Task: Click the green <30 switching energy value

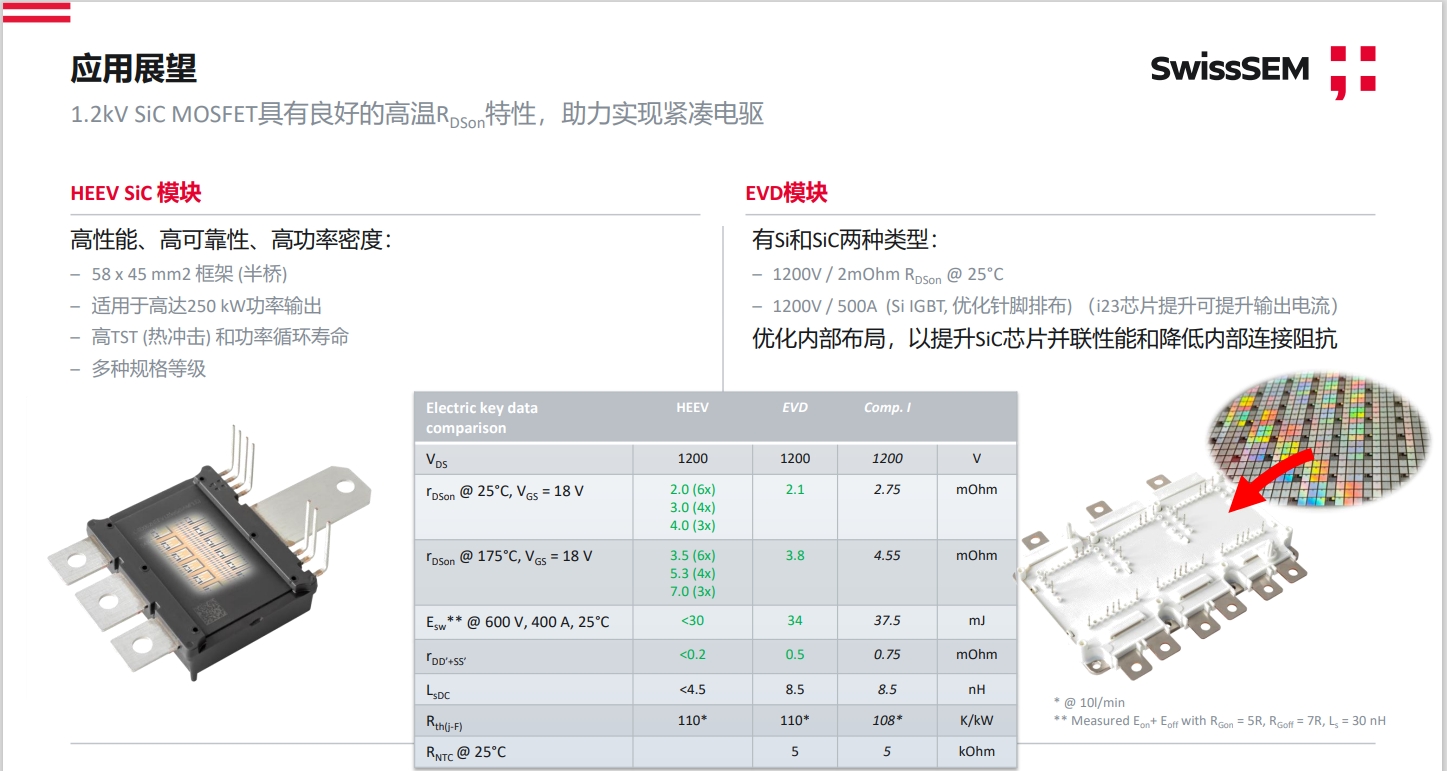Action: point(692,621)
